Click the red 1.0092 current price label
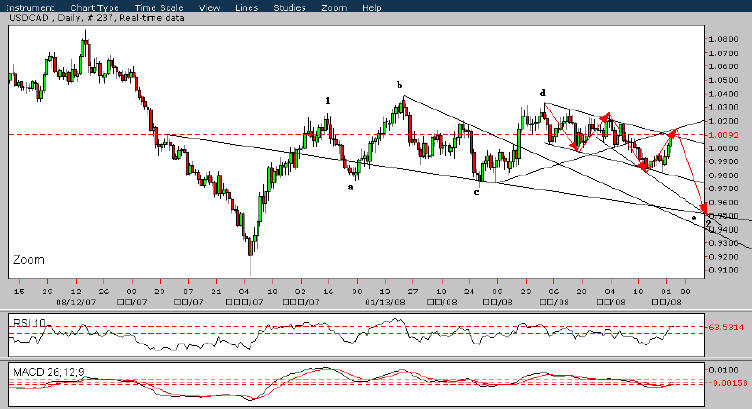Screen dimensions: 752x409 725,135
